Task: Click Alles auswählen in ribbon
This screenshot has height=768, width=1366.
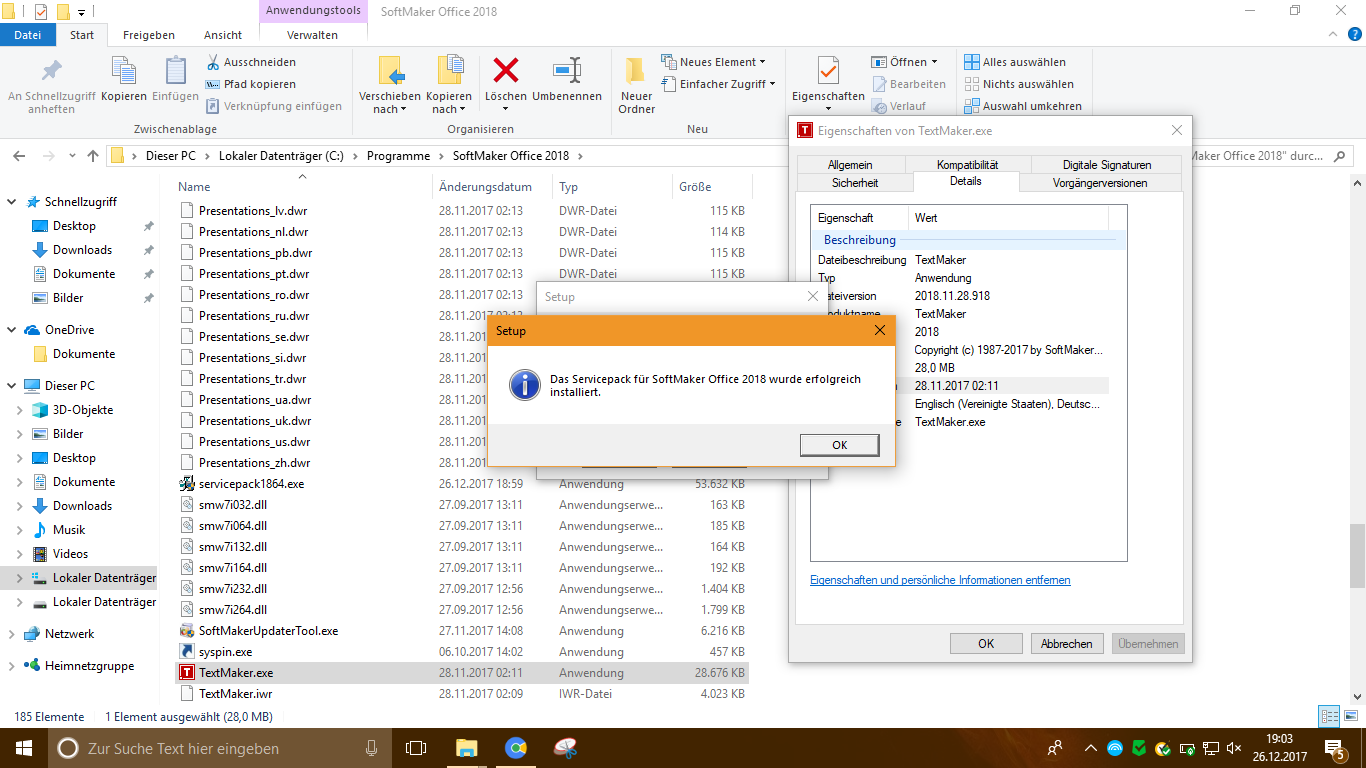Action: point(1015,62)
